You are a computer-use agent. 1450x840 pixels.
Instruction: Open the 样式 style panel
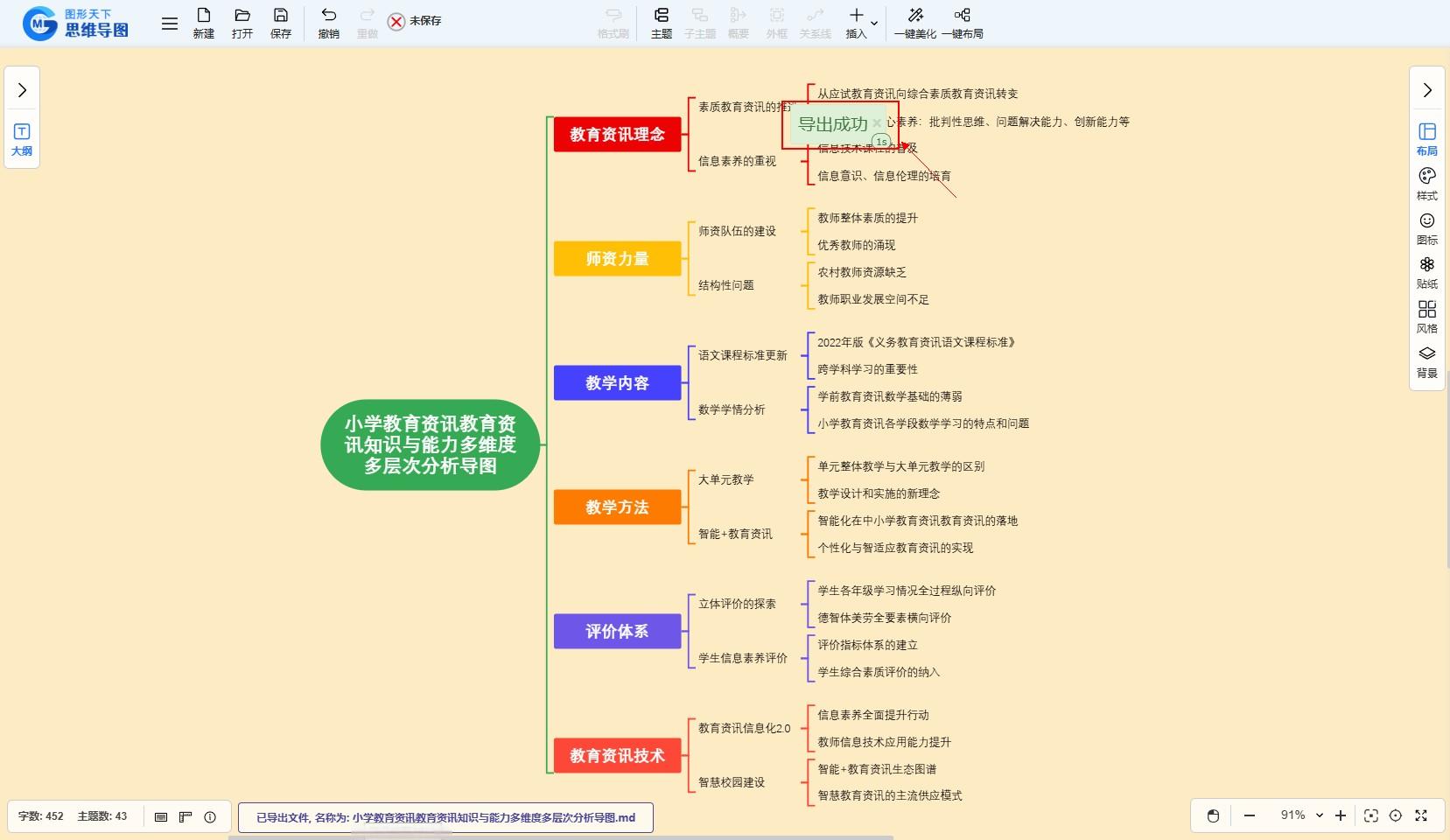click(x=1426, y=184)
